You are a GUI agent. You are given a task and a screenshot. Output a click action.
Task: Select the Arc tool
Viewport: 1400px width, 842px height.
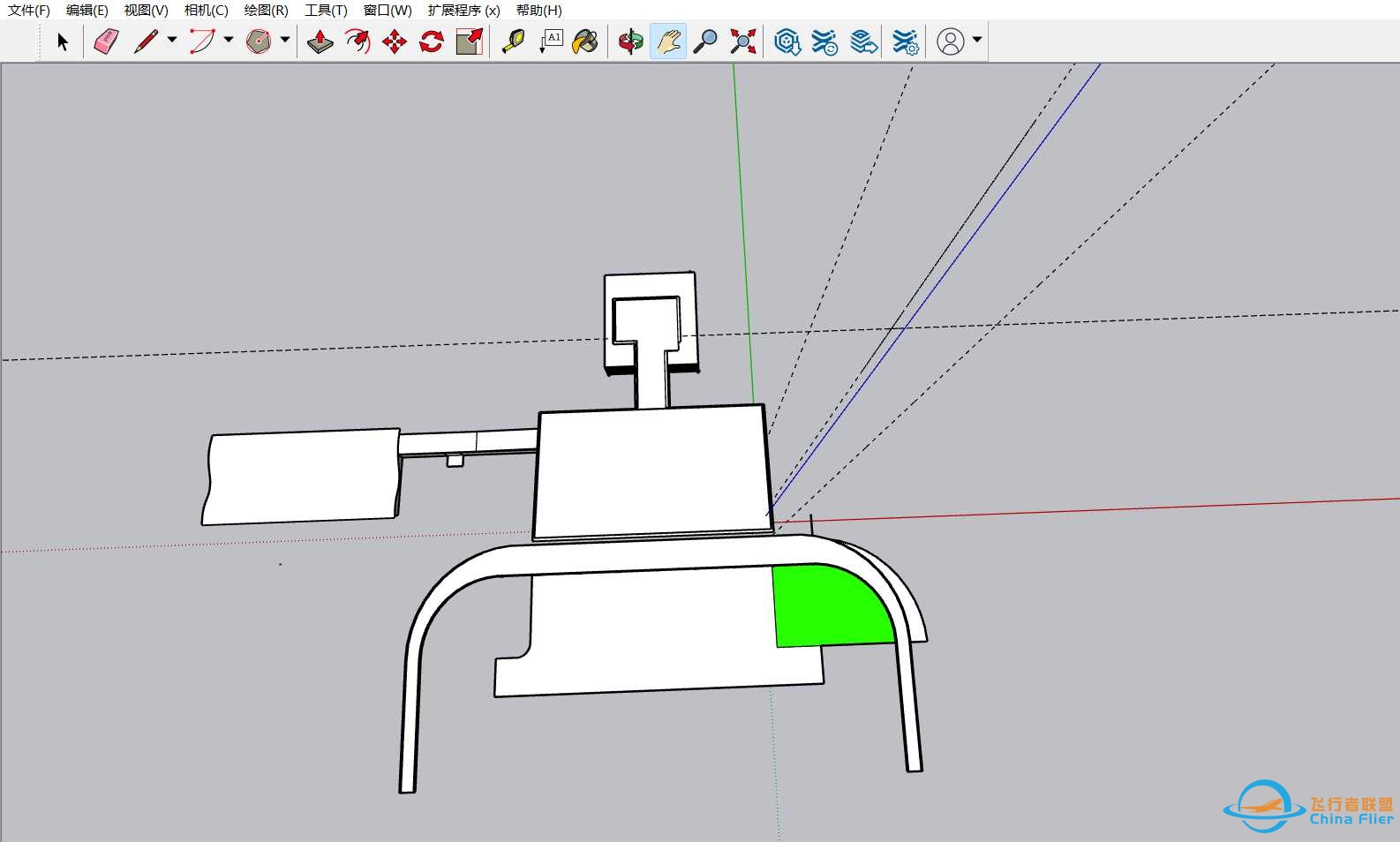click(x=202, y=41)
